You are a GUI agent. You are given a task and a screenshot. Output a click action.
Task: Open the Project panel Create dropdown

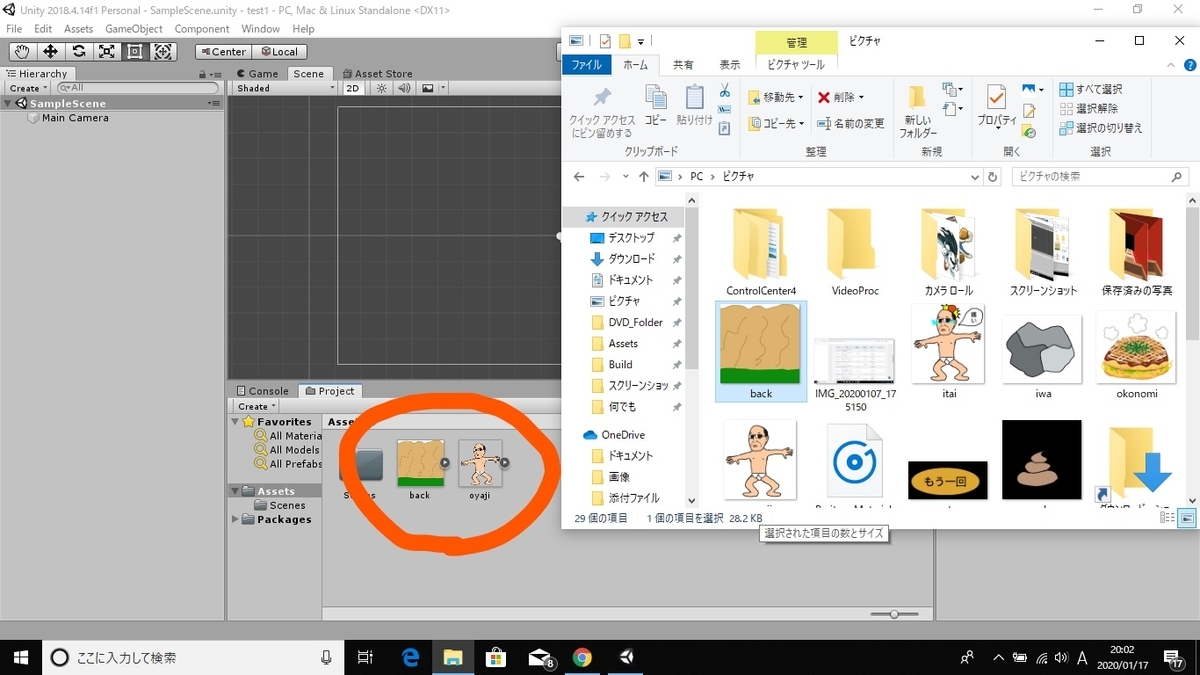[x=255, y=406]
